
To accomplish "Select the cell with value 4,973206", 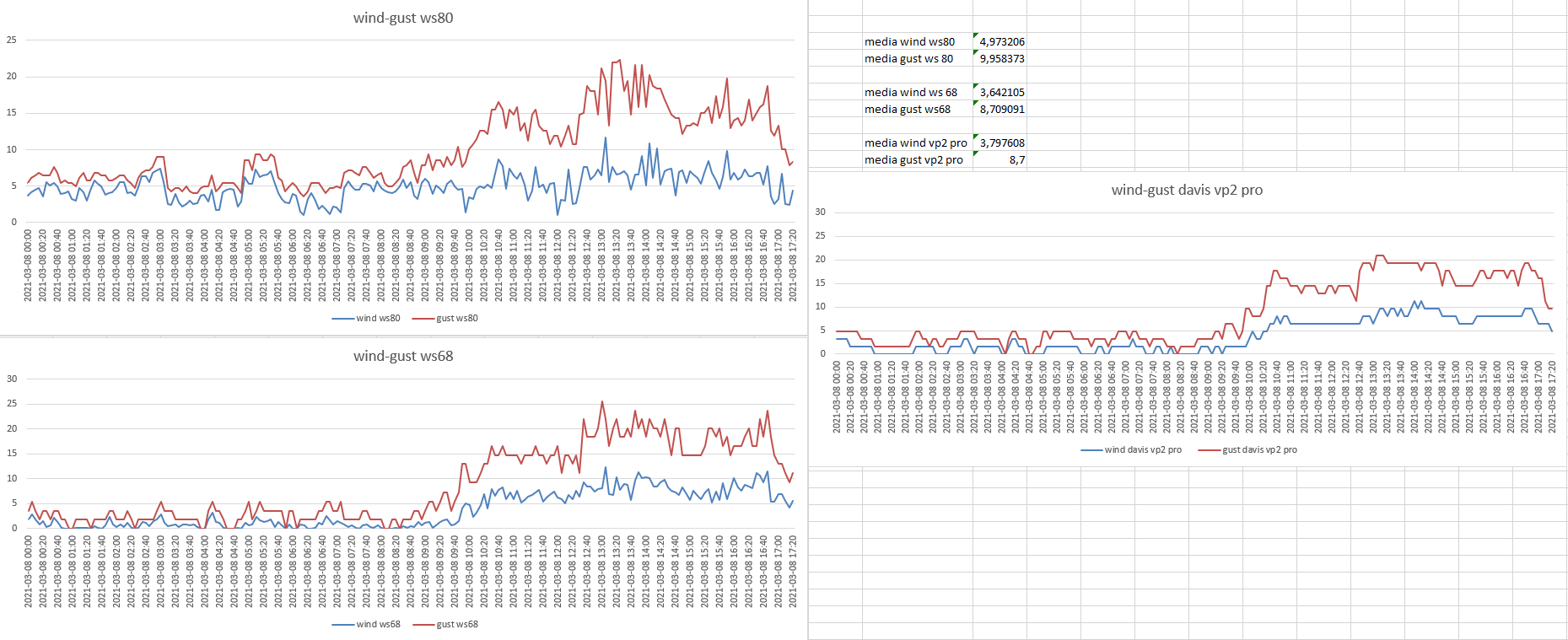I will 1000,41.
